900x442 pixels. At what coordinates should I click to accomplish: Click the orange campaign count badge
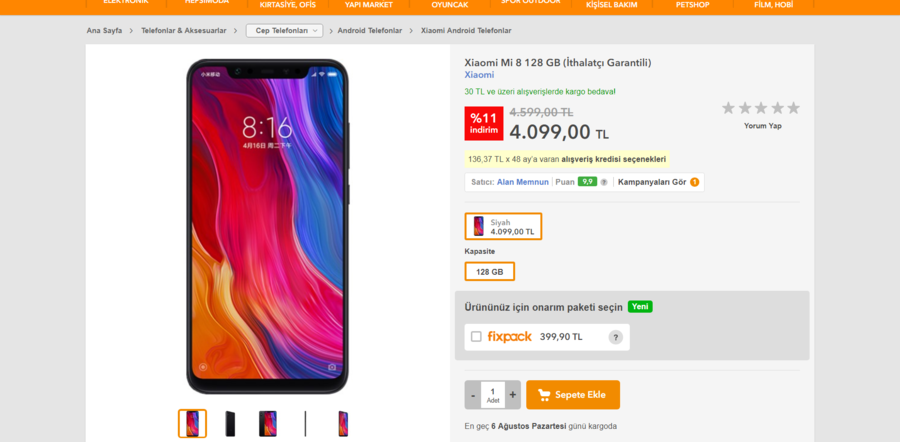pos(694,182)
